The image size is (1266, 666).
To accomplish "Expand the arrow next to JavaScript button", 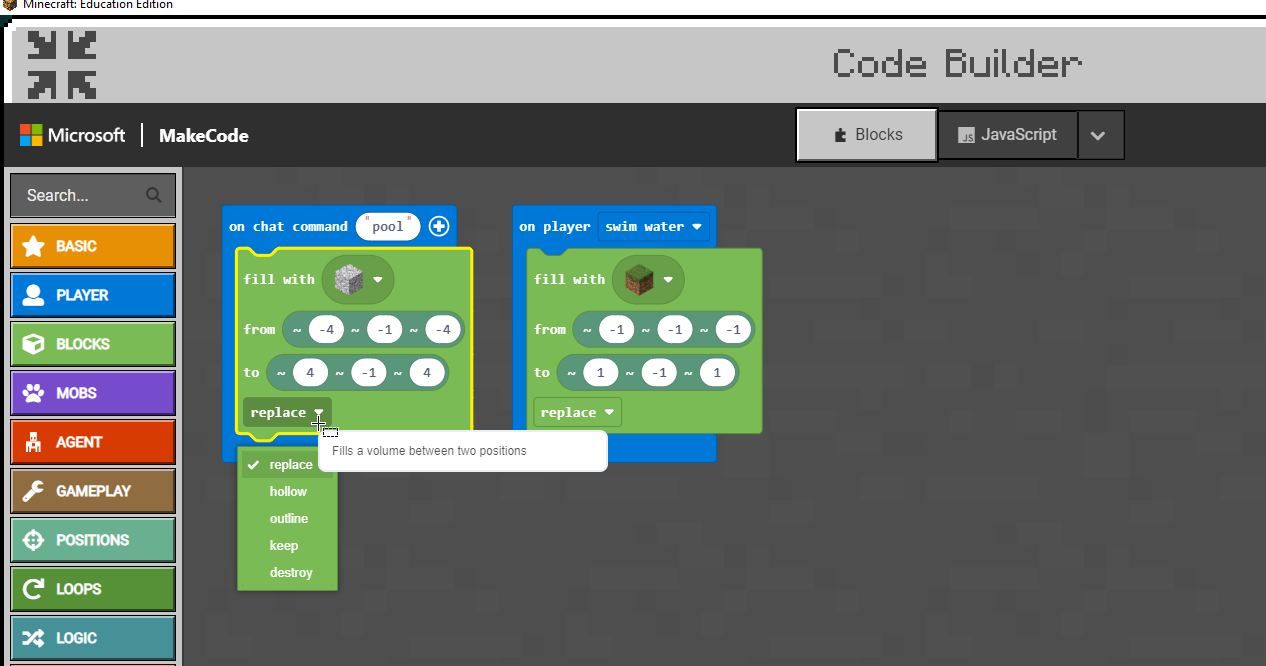I will click(x=1098, y=136).
